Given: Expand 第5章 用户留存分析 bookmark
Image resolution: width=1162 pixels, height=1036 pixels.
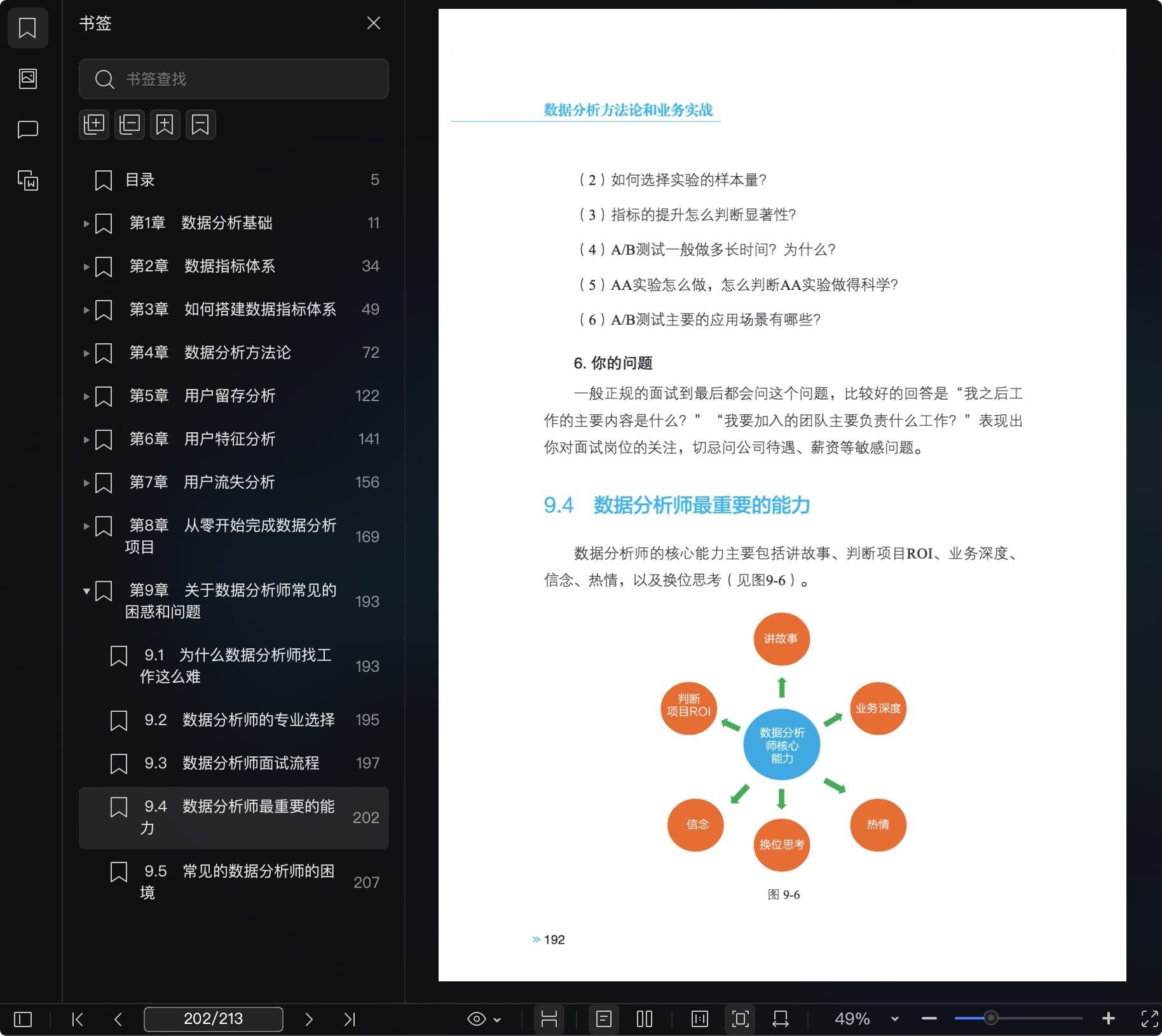Looking at the screenshot, I should pos(86,397).
